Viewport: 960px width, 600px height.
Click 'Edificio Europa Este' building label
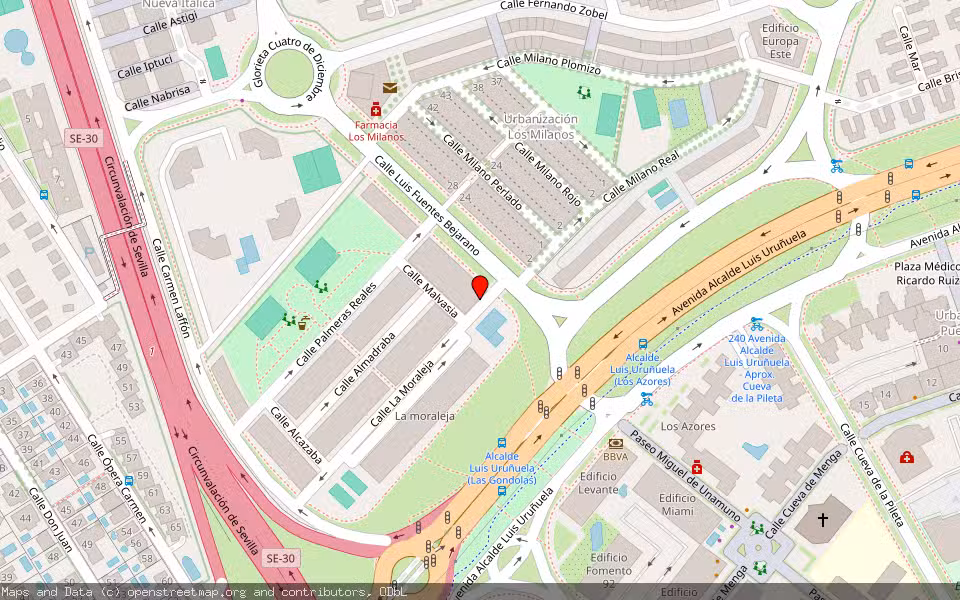pyautogui.click(x=780, y=41)
